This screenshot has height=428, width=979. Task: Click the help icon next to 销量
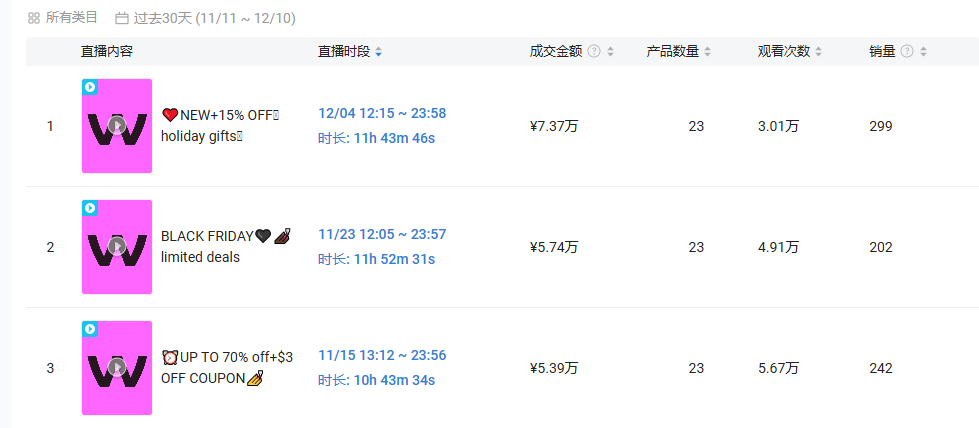(907, 52)
